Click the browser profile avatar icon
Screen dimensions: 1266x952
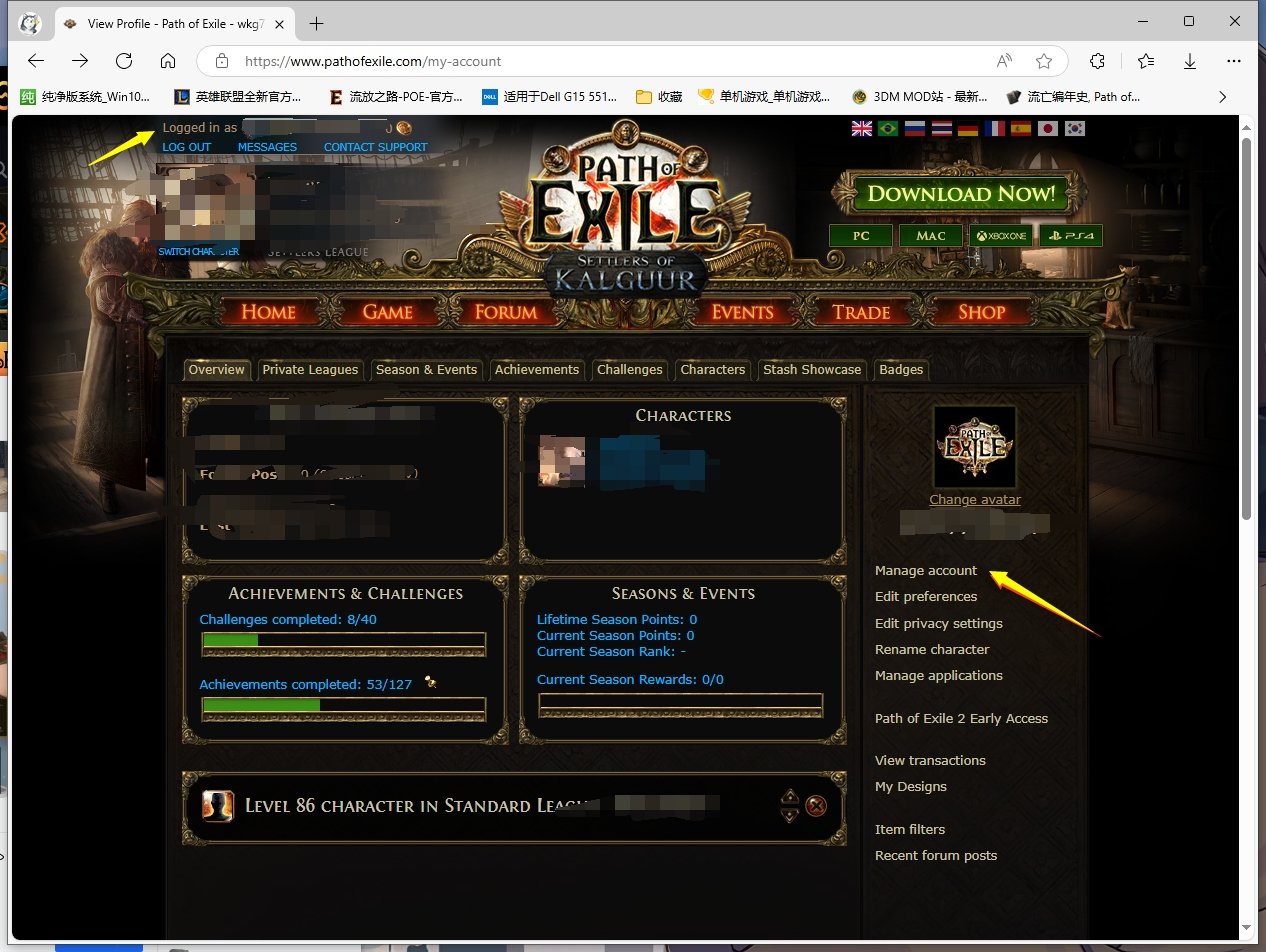pos(31,23)
